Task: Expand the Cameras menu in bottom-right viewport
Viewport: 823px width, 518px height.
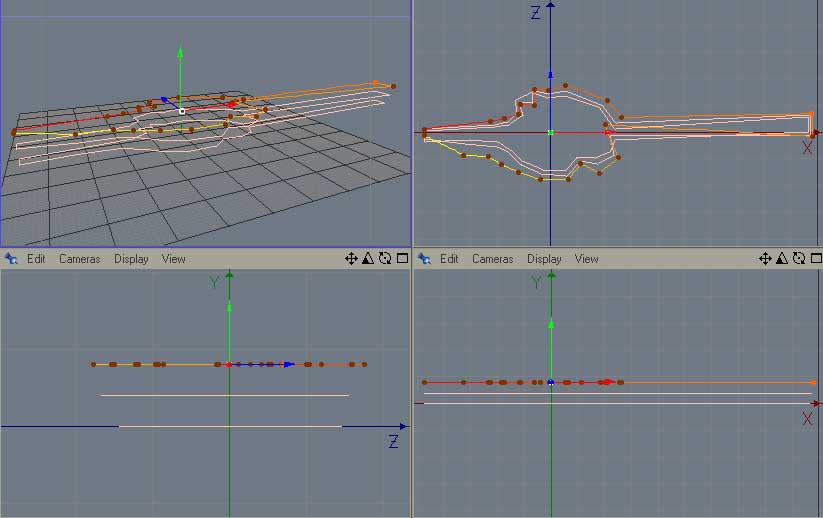Action: click(x=492, y=259)
